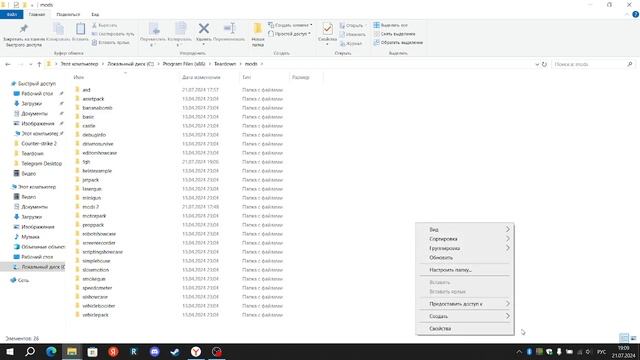This screenshot has height=360, width=640.
Task: Expand Group by submenu in context menu
Action: (x=465, y=248)
